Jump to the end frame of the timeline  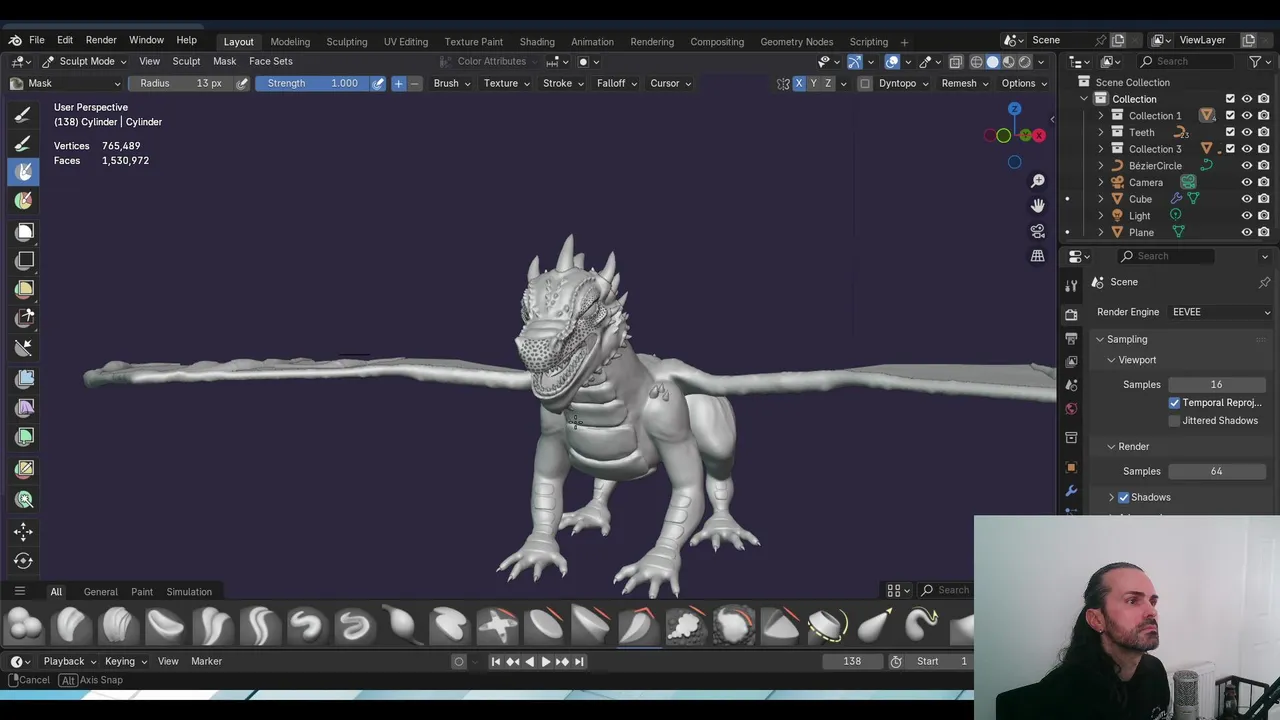(579, 661)
